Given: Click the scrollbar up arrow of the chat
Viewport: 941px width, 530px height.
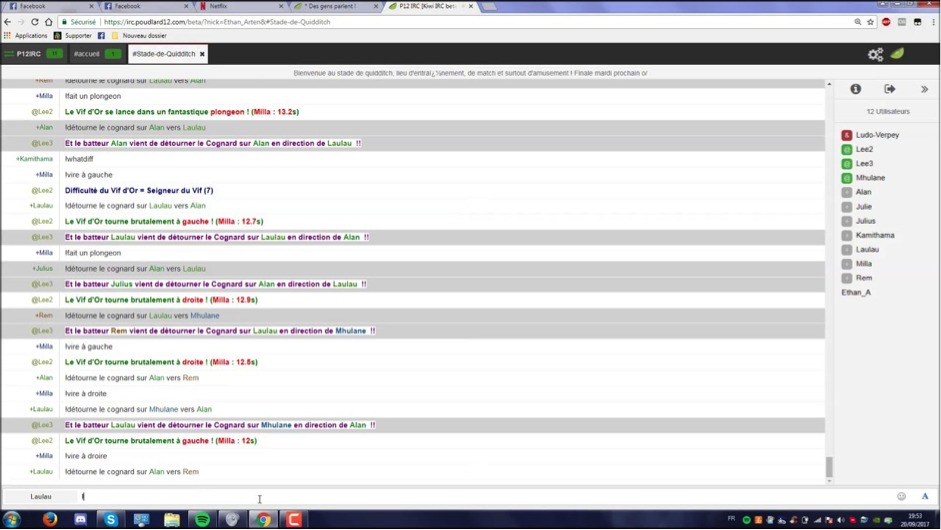Looking at the screenshot, I should [x=829, y=84].
